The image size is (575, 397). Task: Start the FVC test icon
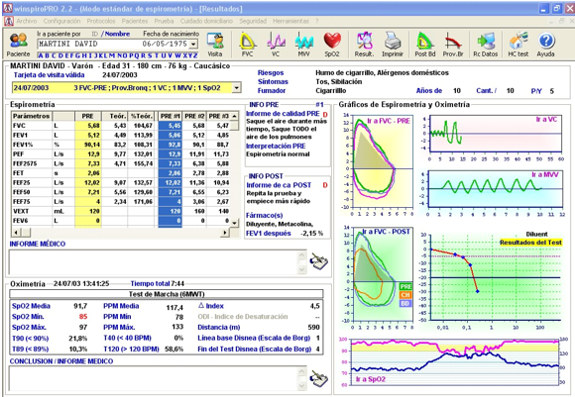pos(248,44)
